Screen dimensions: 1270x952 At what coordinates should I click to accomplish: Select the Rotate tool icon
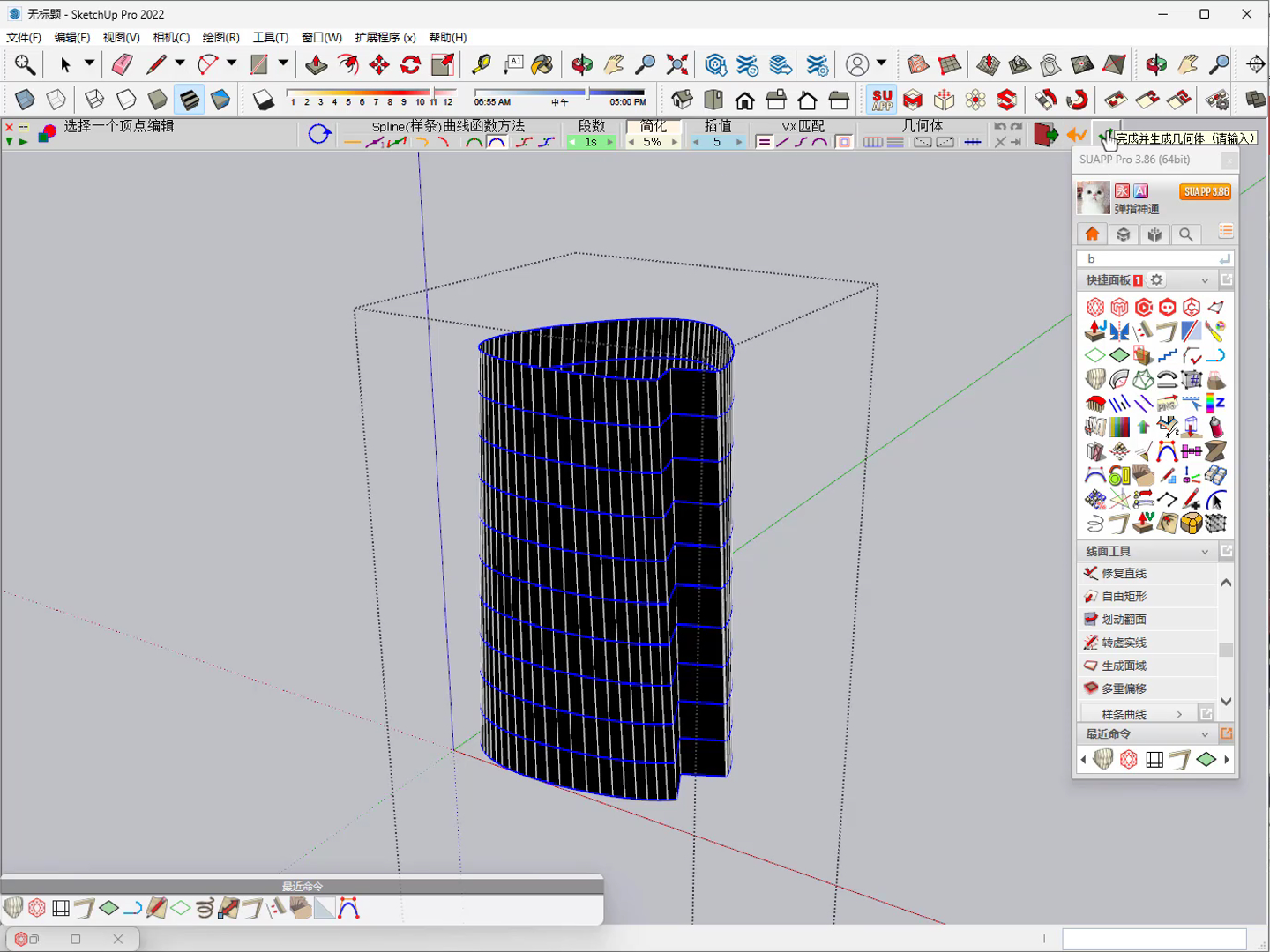(x=411, y=64)
